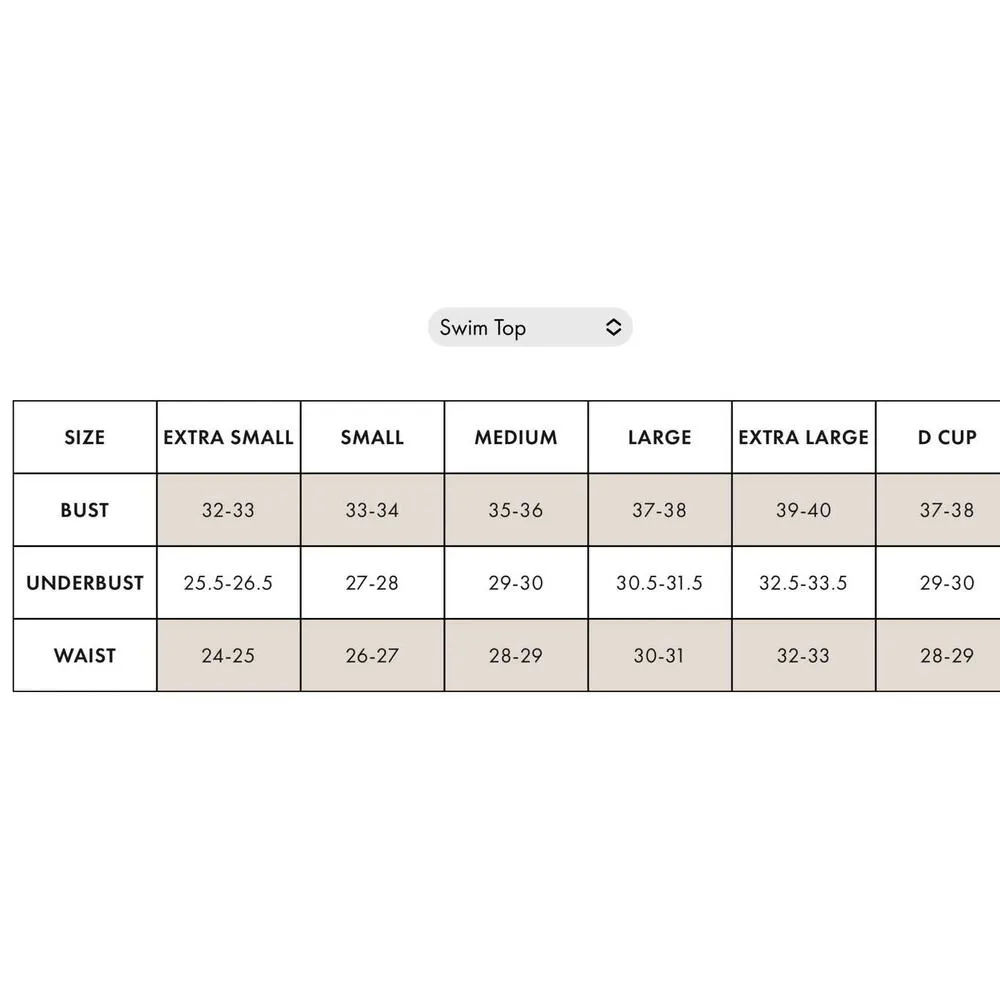The height and width of the screenshot is (1000, 1000).
Task: Click the SMALL column header
Action: pyautogui.click(x=372, y=437)
